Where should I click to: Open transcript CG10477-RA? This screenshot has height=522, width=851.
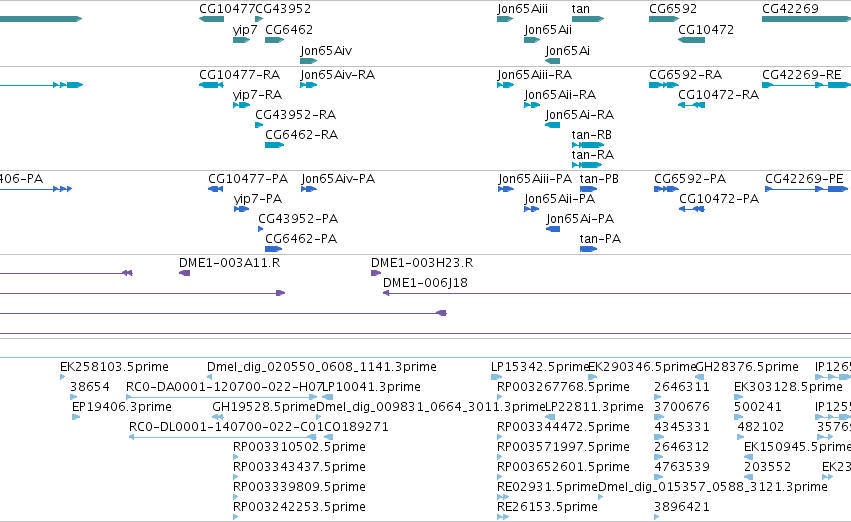(239, 75)
